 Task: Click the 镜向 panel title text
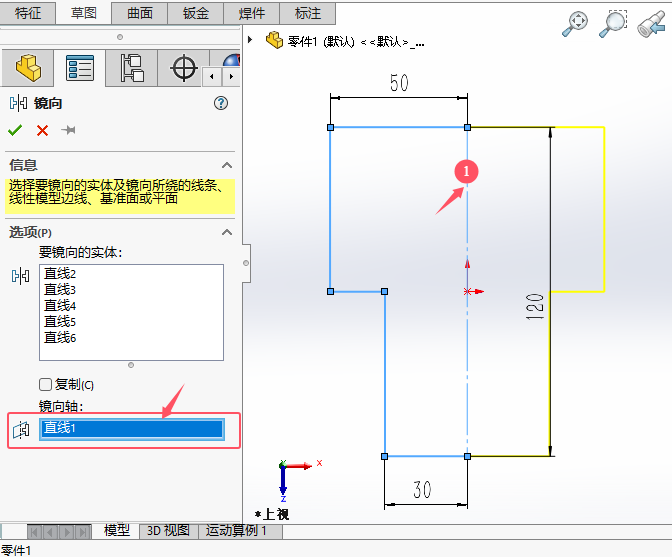[x=48, y=103]
